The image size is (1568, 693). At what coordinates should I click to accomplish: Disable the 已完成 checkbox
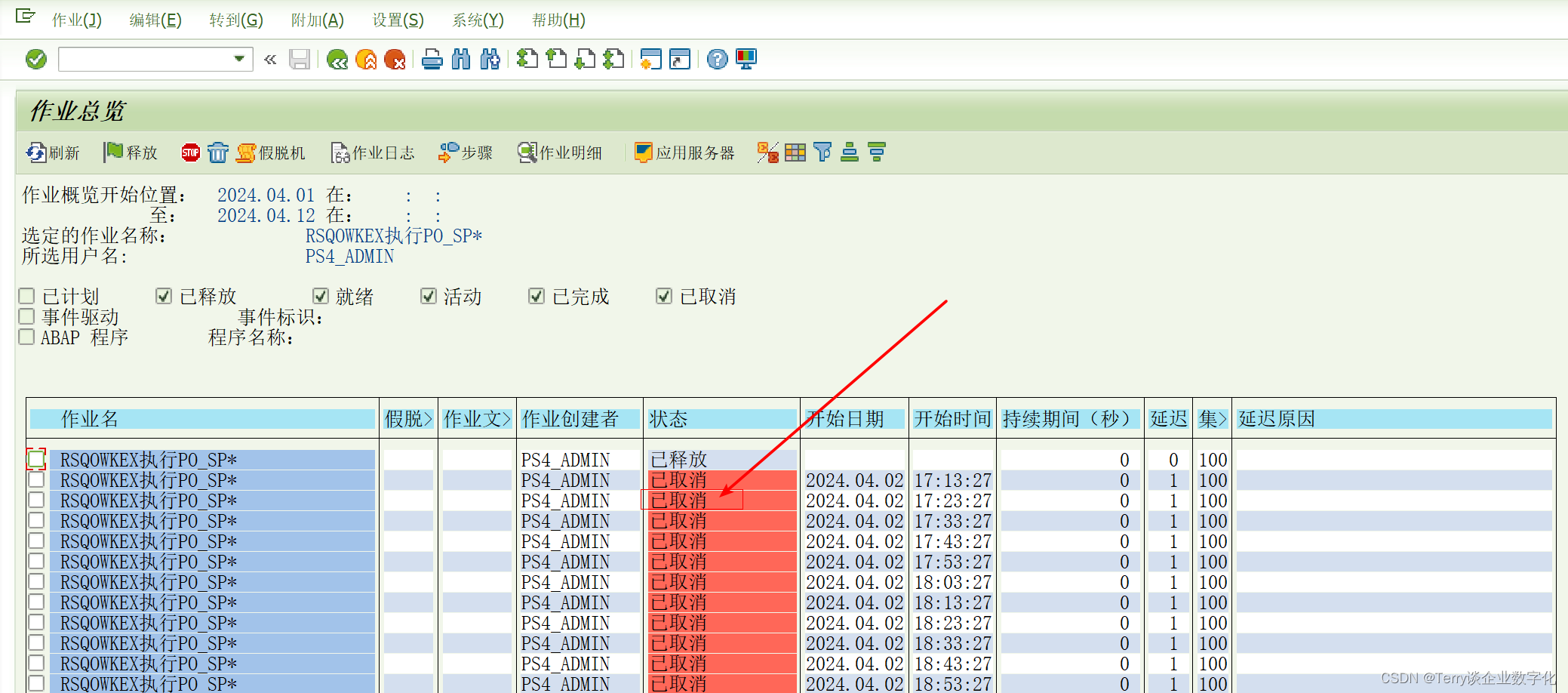(536, 295)
